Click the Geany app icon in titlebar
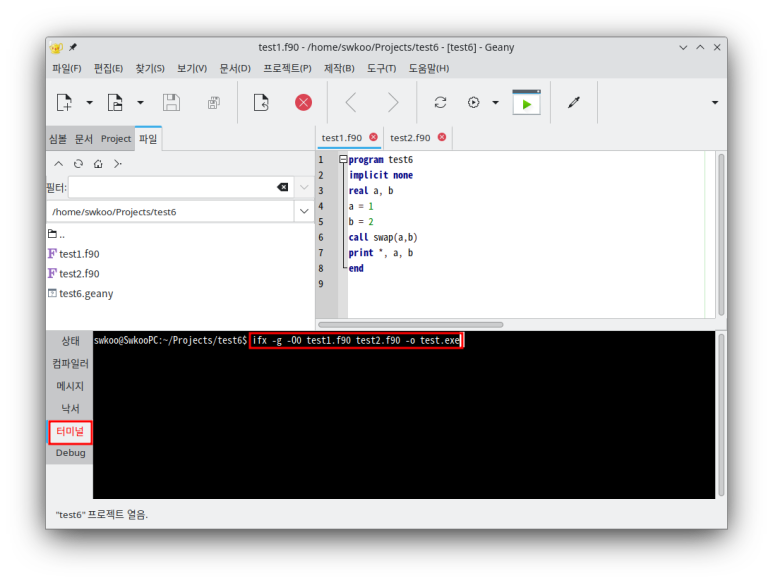The height and width of the screenshot is (583, 773). [x=56, y=47]
